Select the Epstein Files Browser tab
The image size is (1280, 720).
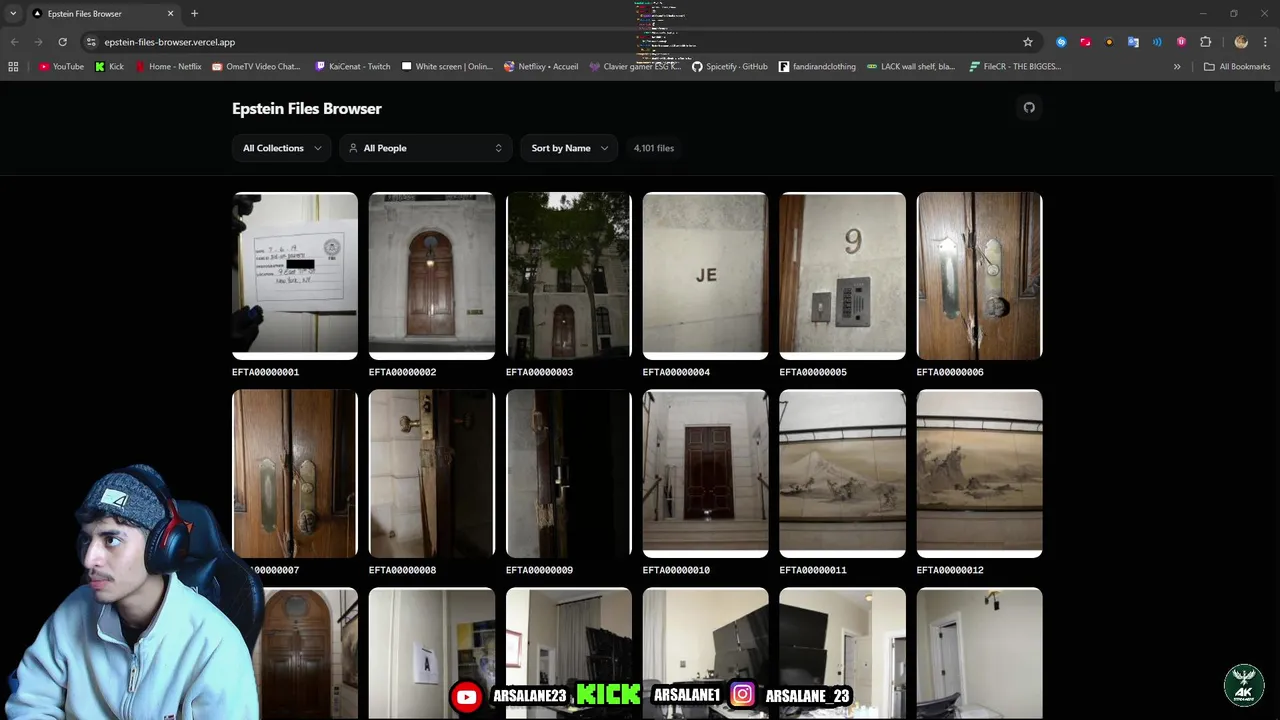pos(103,14)
